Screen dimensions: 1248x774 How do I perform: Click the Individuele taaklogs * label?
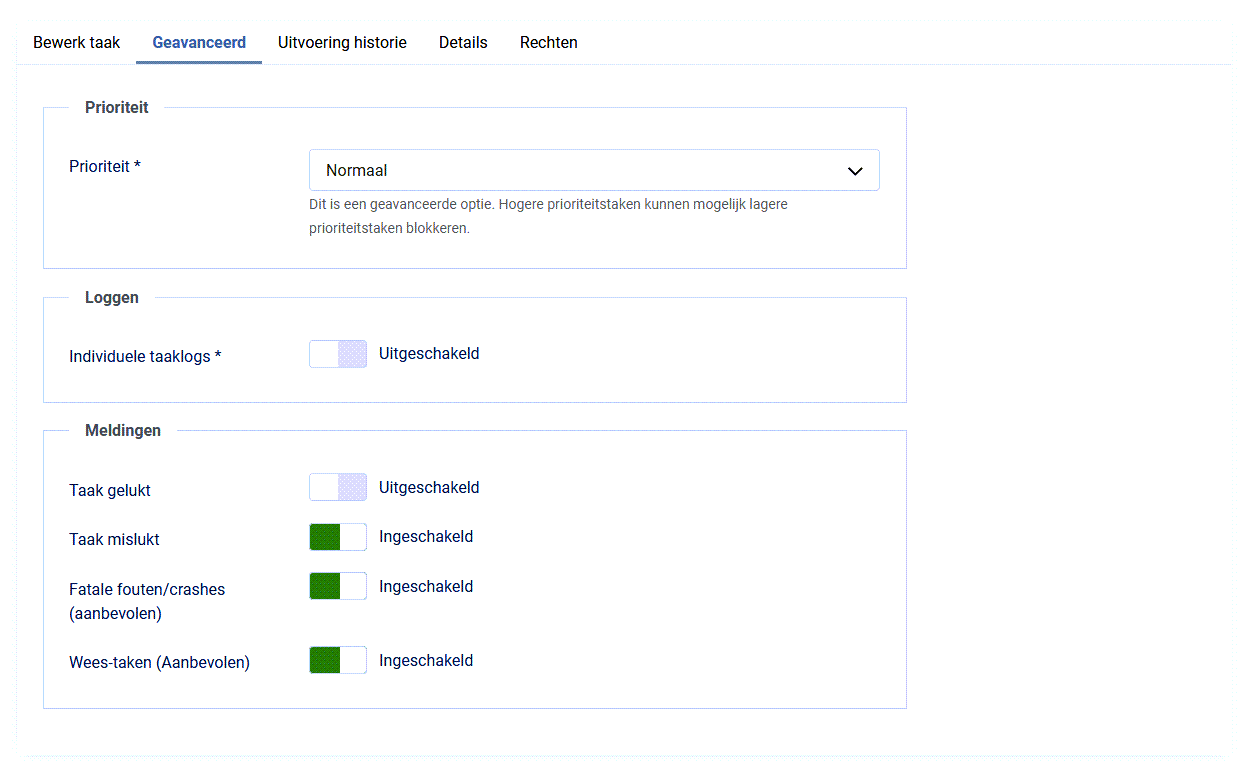pyautogui.click(x=145, y=356)
